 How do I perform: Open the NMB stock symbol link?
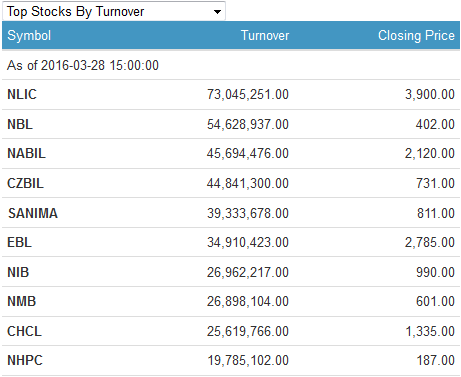pyautogui.click(x=21, y=301)
